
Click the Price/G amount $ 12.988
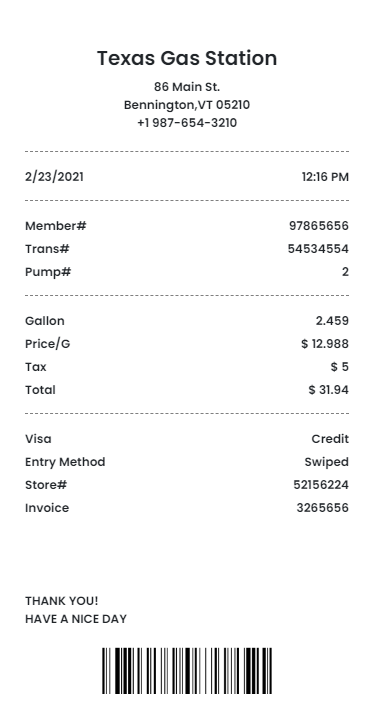(x=325, y=344)
